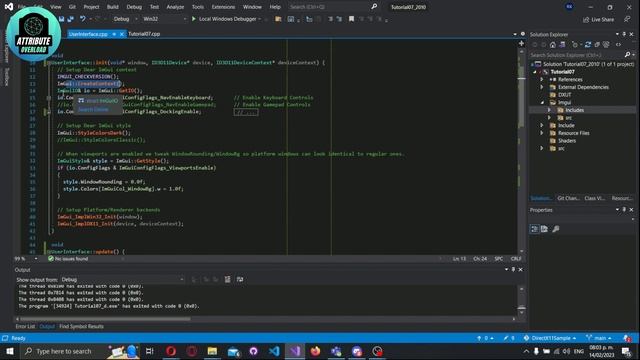640x360 pixels.
Task: Collapse the Tutorial07 project node
Action: tap(535, 72)
